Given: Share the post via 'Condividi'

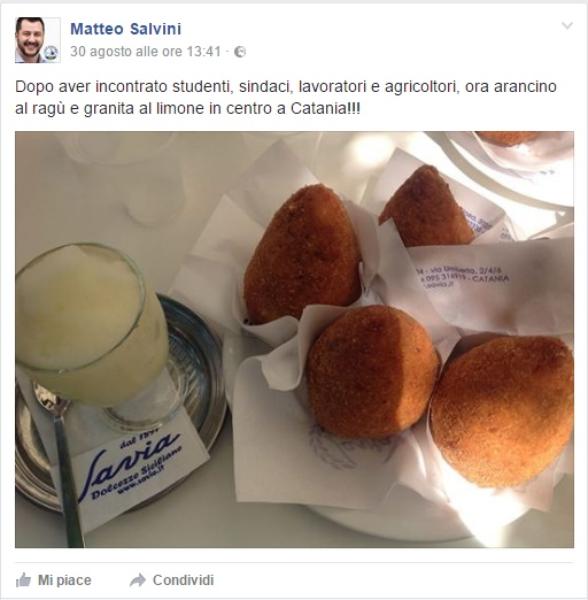Looking at the screenshot, I should 183,580.
